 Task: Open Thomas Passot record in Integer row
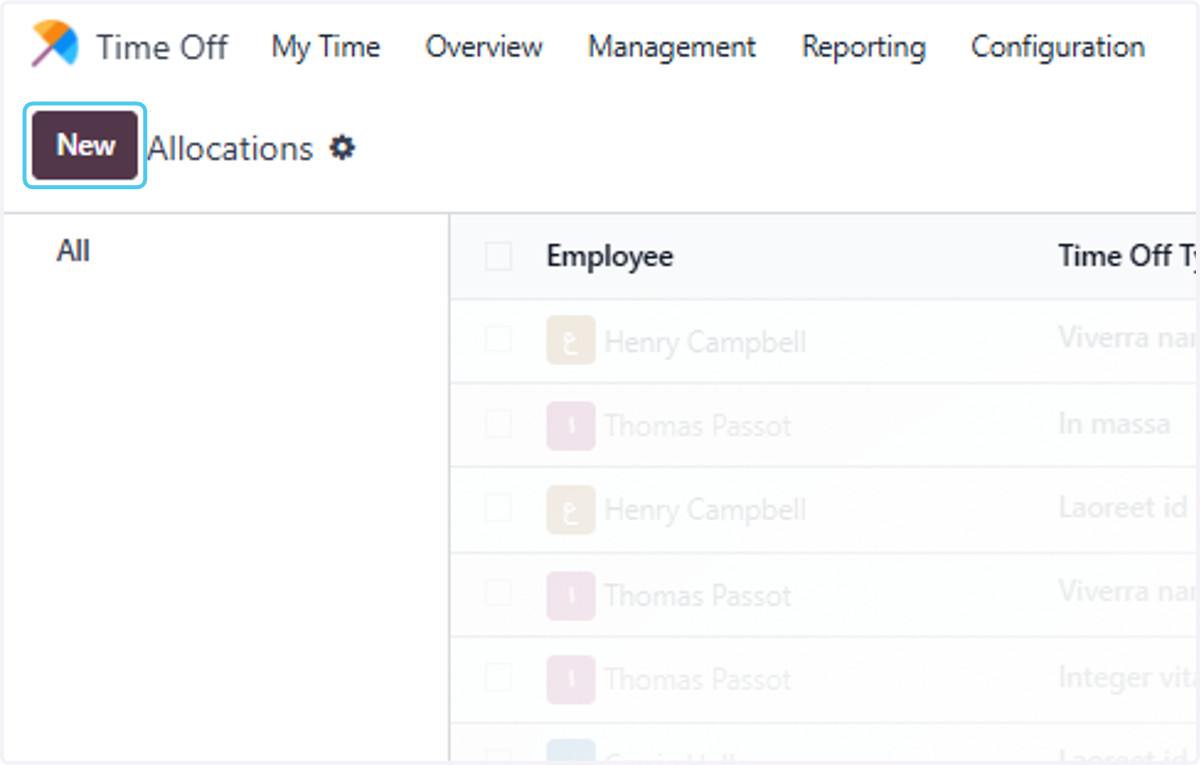[698, 681]
